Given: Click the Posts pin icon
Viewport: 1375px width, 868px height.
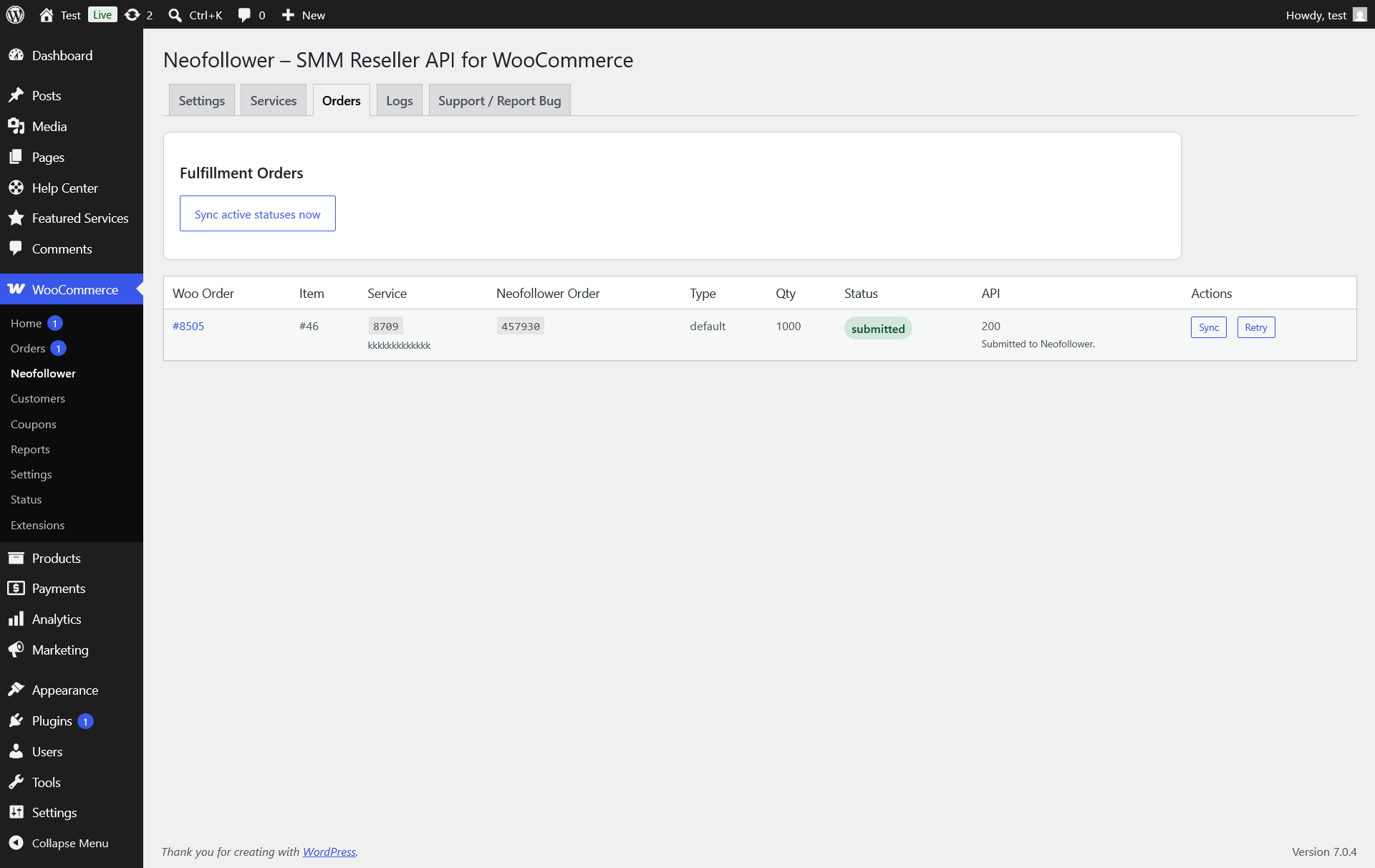Looking at the screenshot, I should tap(16, 95).
